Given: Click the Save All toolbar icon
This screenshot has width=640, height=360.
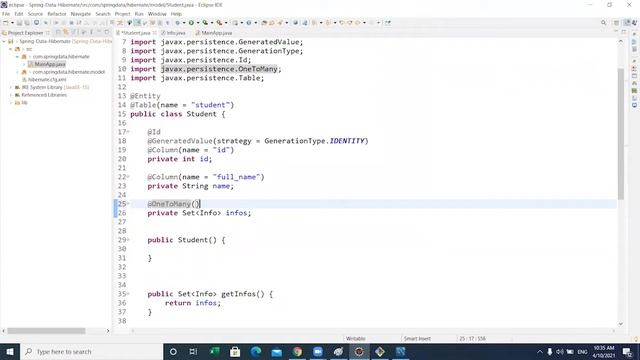Looking at the screenshot, I should (x=27, y=23).
